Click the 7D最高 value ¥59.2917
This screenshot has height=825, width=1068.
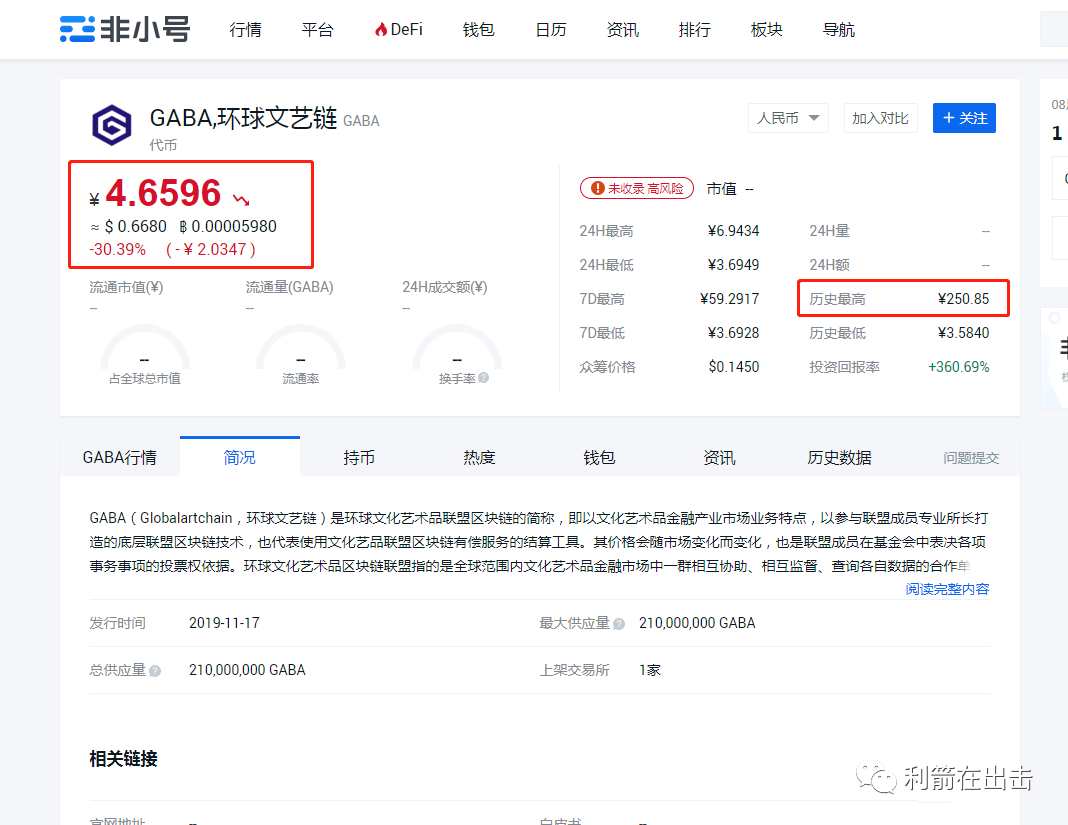pyautogui.click(x=729, y=299)
